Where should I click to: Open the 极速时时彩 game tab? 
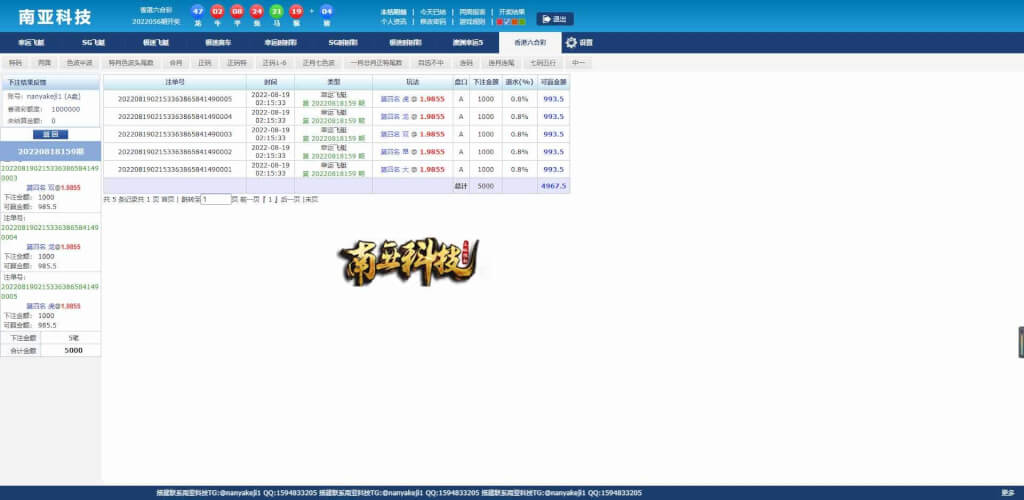coord(405,42)
